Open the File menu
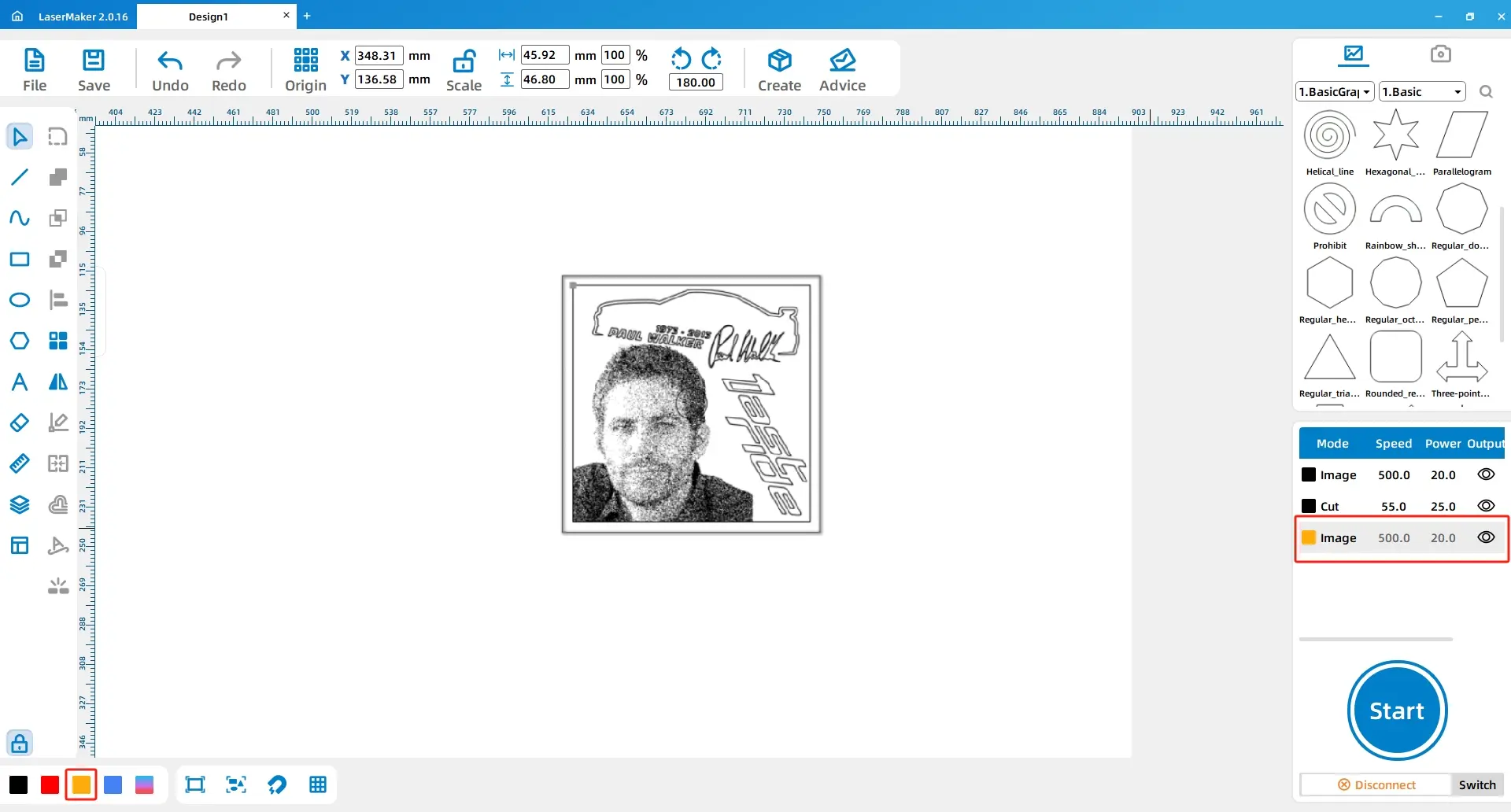Image resolution: width=1511 pixels, height=812 pixels. [35, 70]
